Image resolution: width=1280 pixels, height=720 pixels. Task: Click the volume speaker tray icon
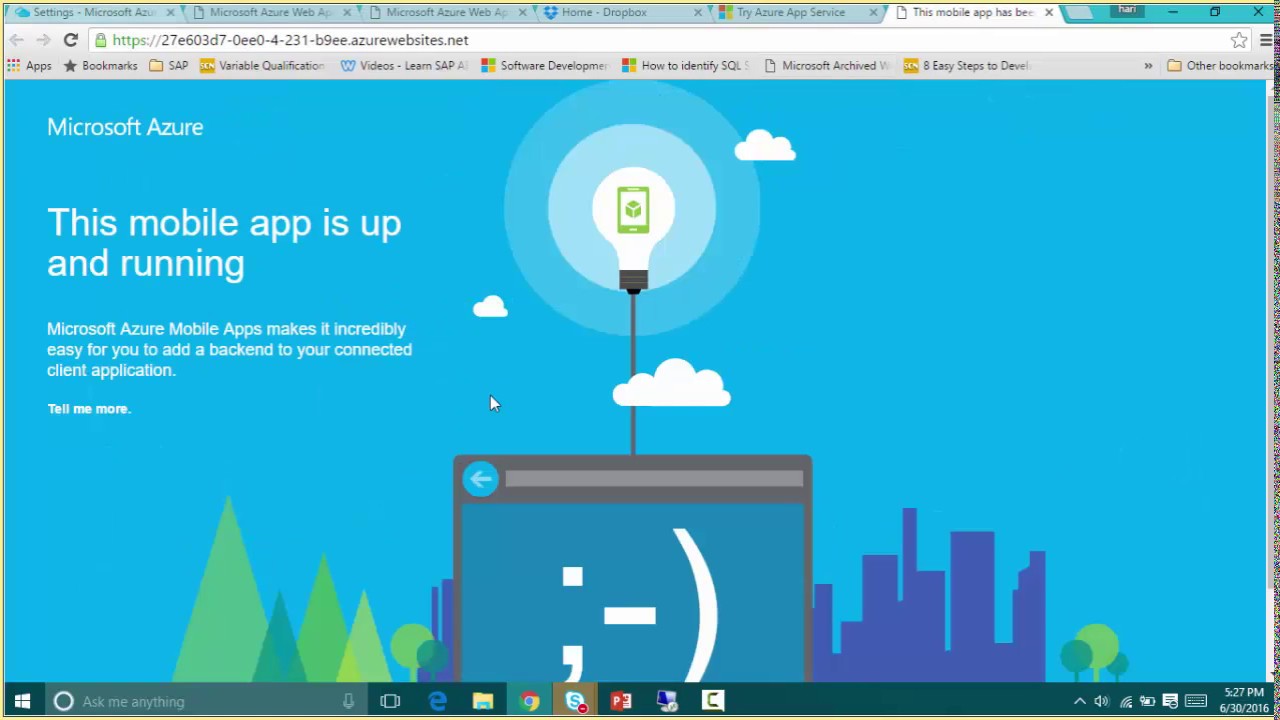pos(1101,701)
